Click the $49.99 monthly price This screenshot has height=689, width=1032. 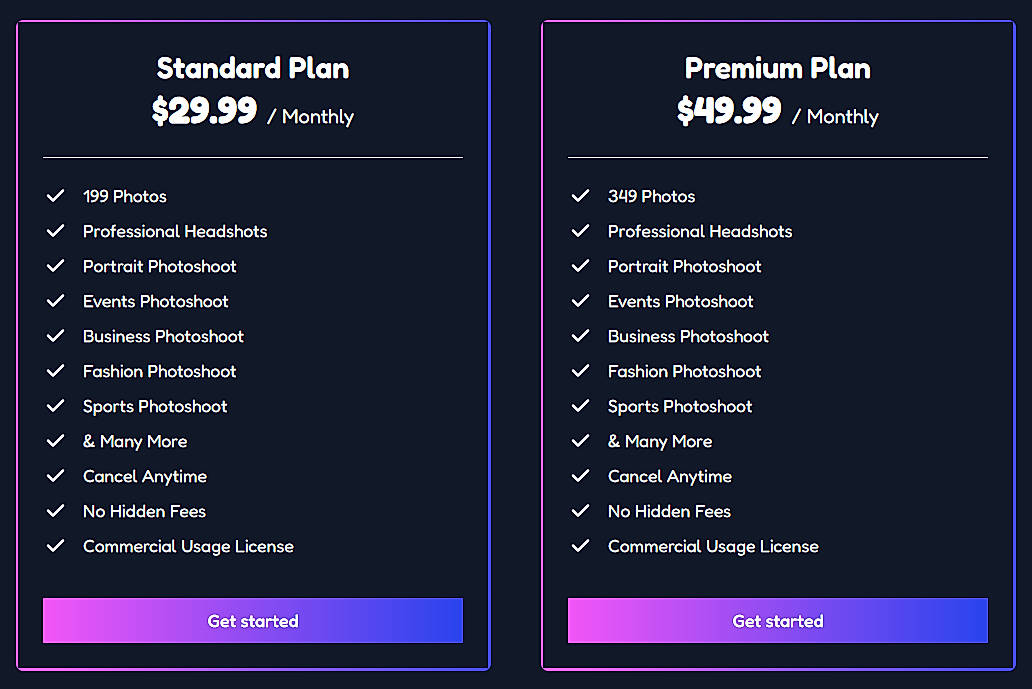(729, 111)
